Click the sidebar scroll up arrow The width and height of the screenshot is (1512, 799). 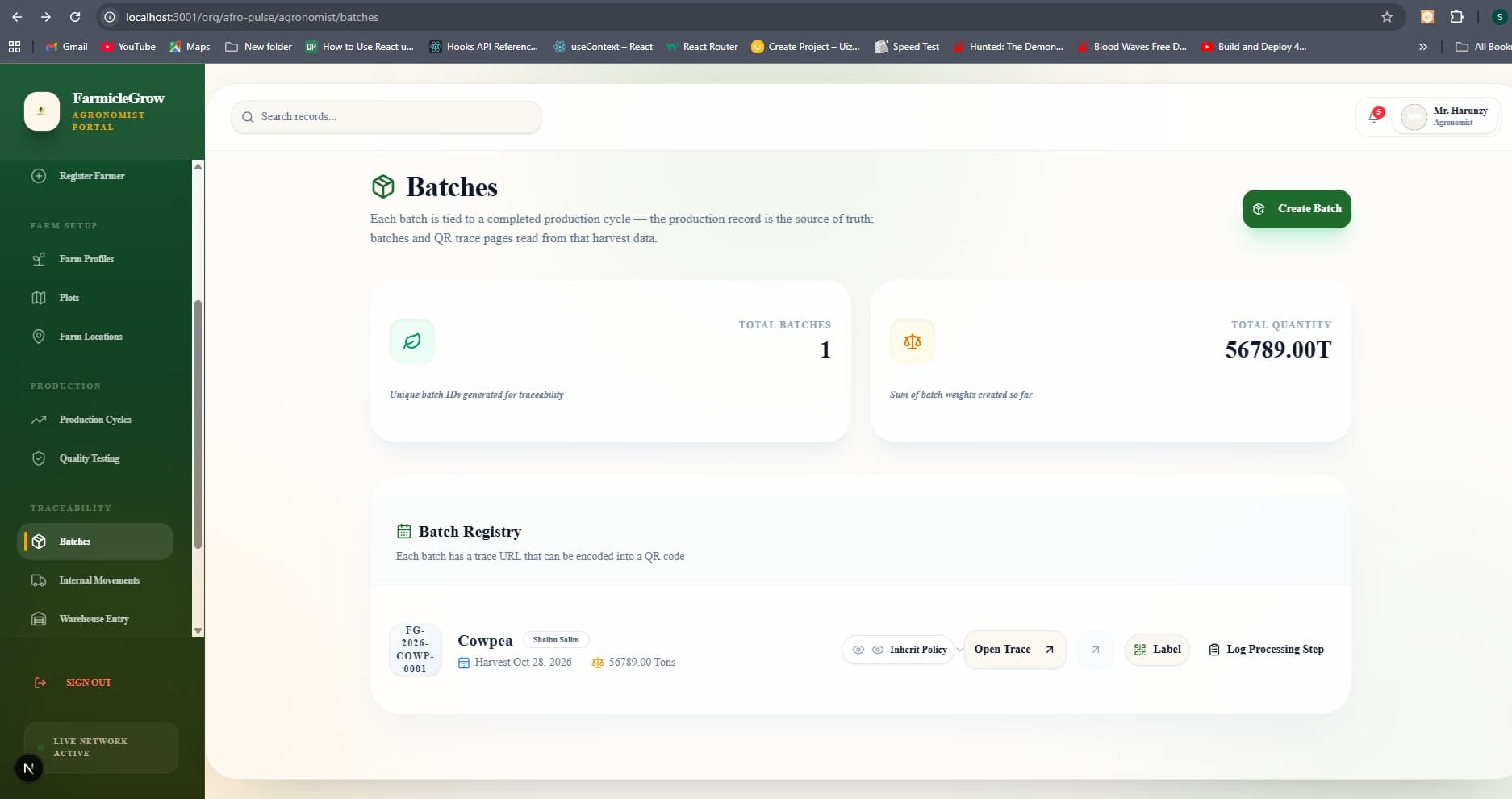point(198,166)
